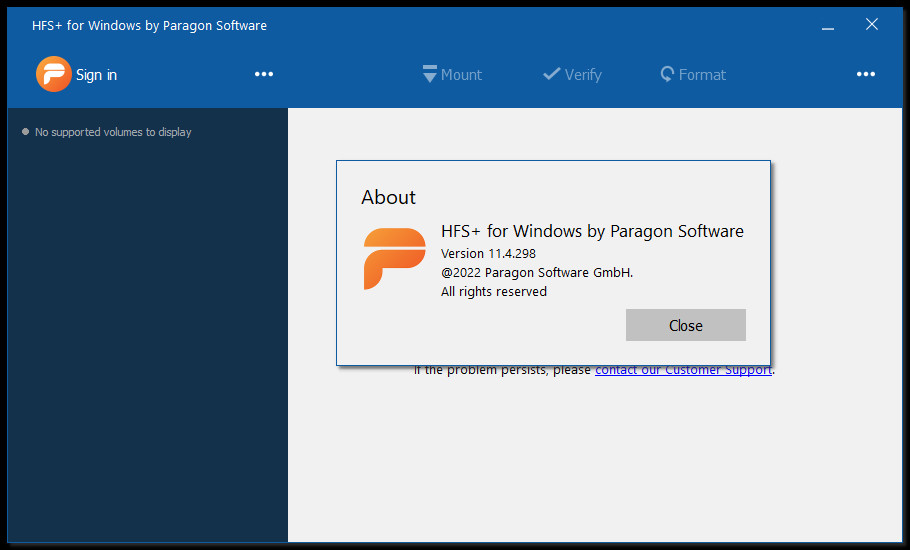The width and height of the screenshot is (910, 550).
Task: Select 'No supported volumes to display' entry
Action: click(x=113, y=132)
